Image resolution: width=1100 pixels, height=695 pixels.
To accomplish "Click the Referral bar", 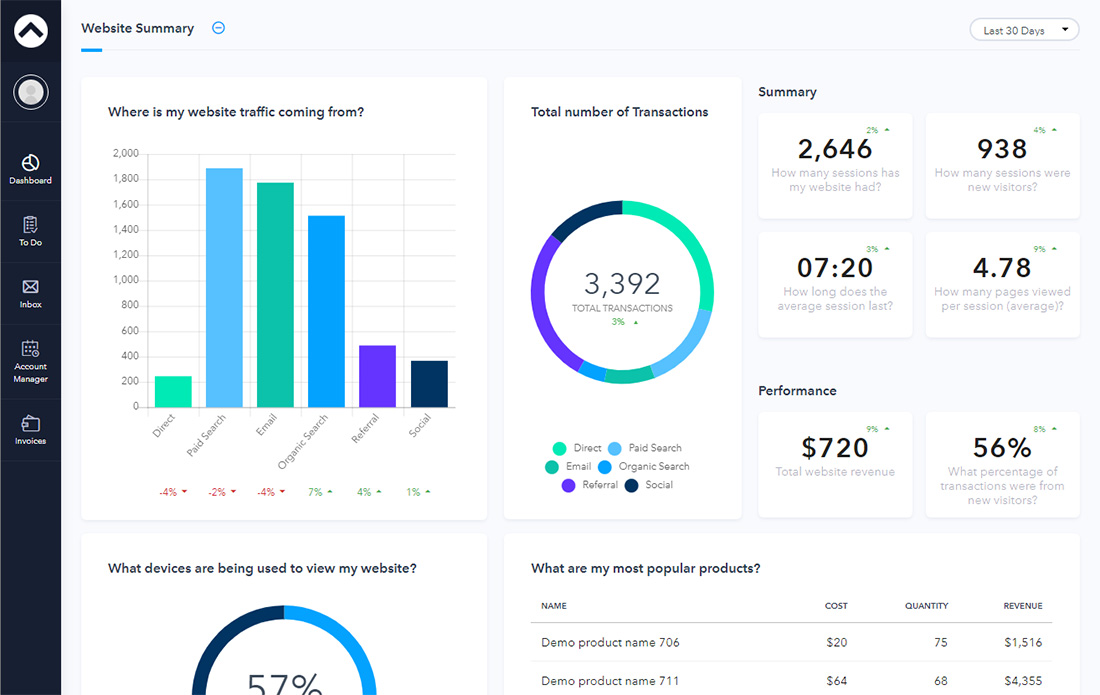I will tap(377, 376).
